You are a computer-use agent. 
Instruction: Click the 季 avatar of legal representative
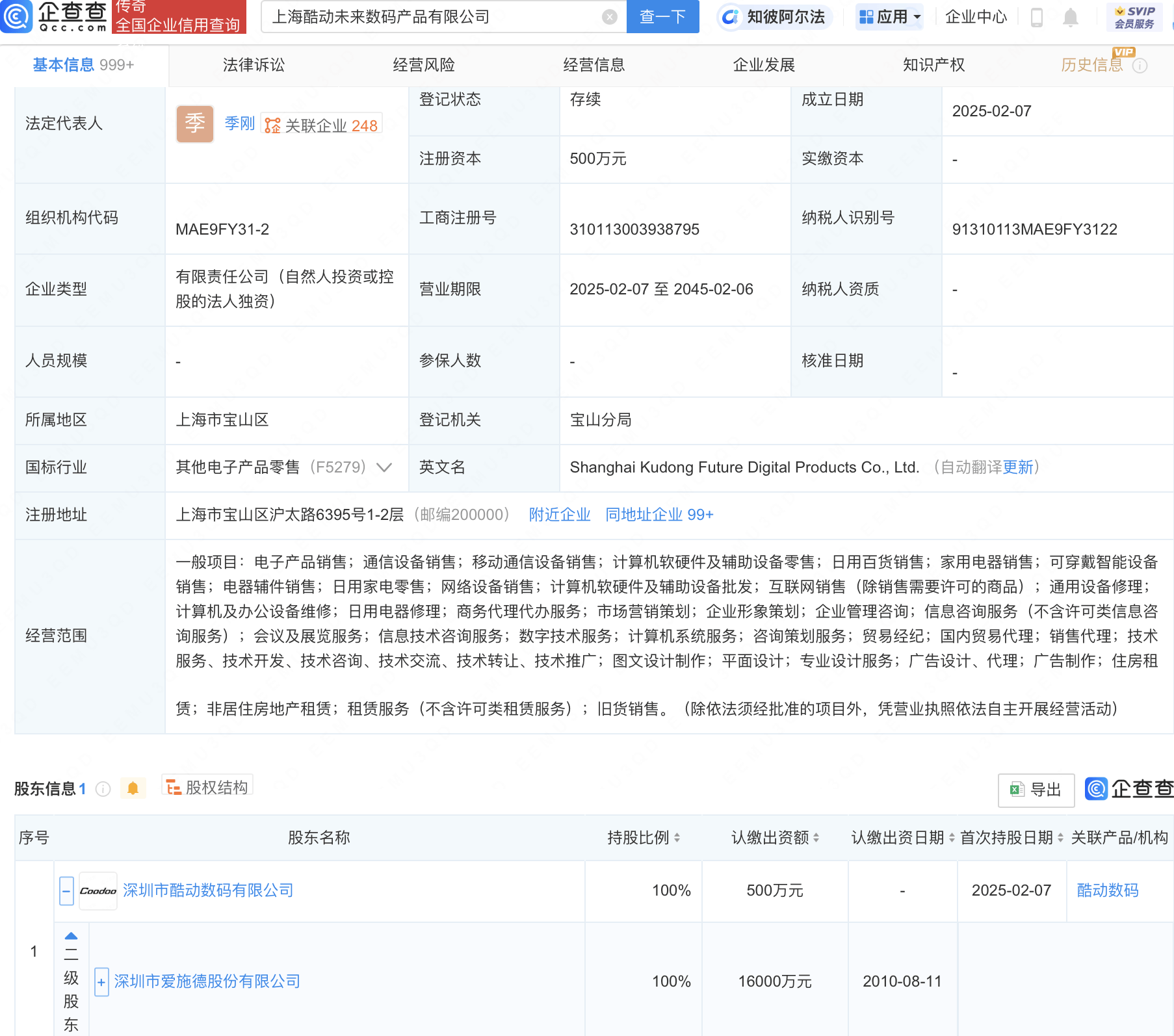point(194,123)
